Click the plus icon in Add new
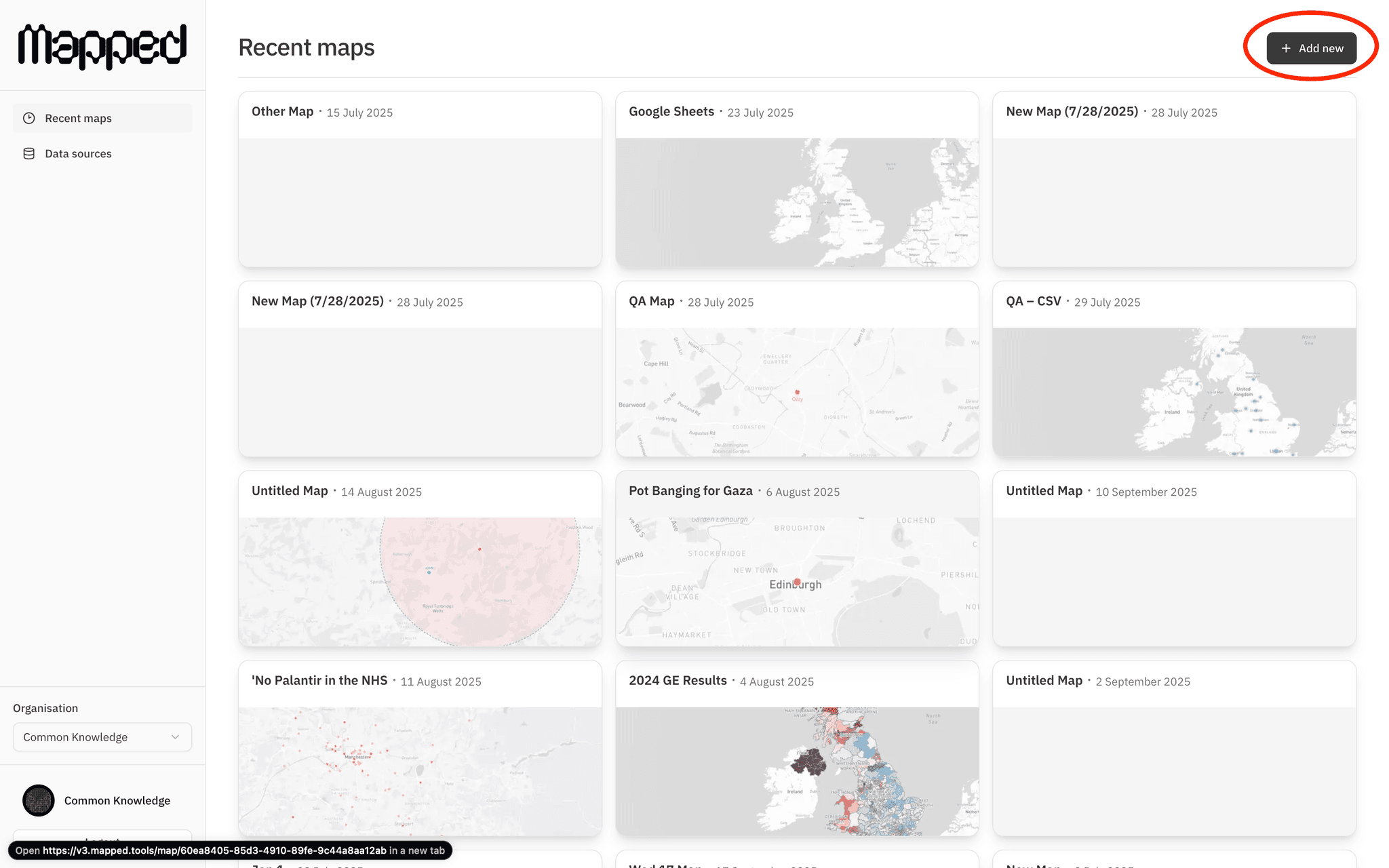The height and width of the screenshot is (868, 1389). [1285, 48]
